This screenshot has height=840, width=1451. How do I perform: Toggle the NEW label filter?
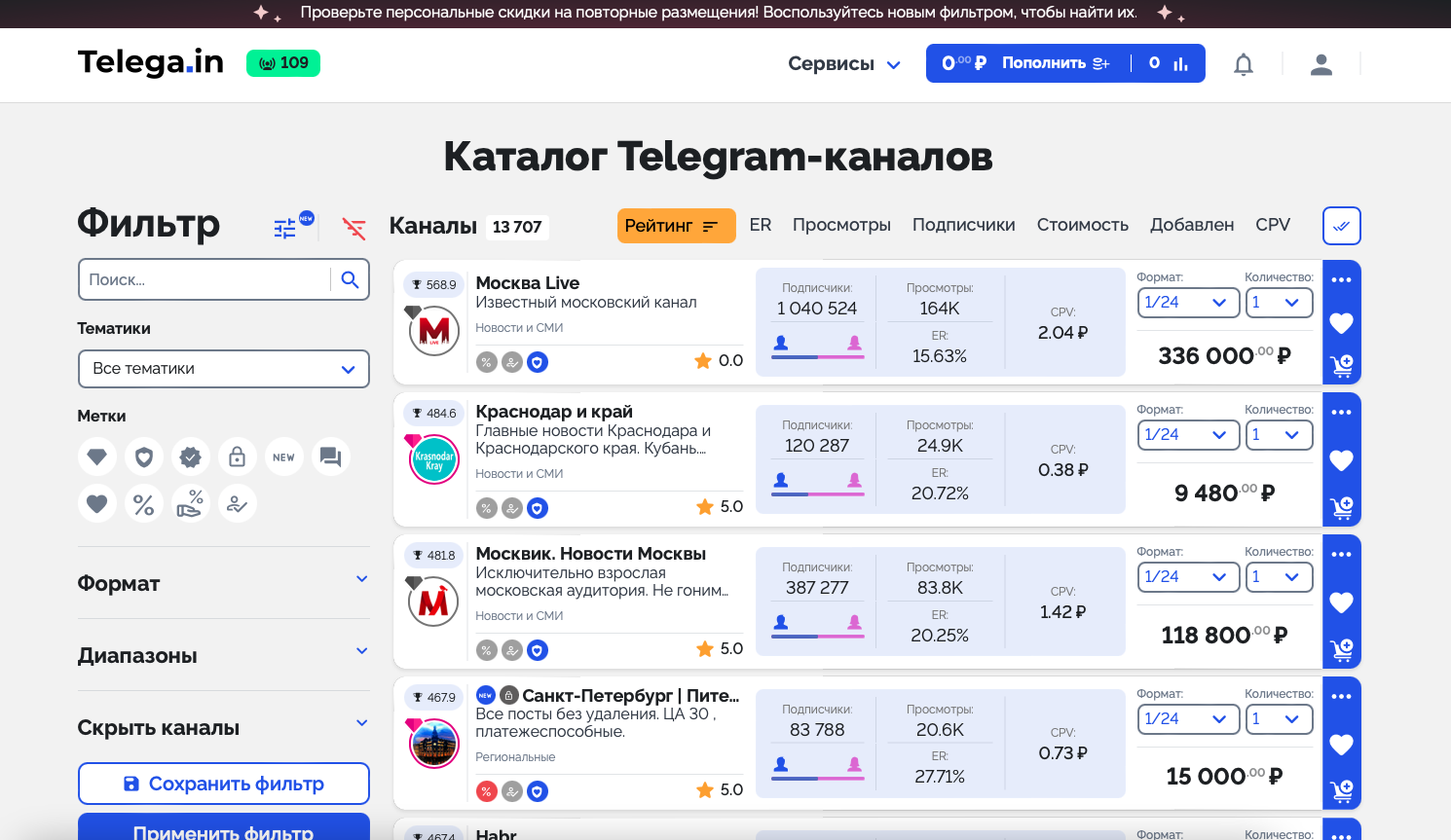[x=284, y=457]
